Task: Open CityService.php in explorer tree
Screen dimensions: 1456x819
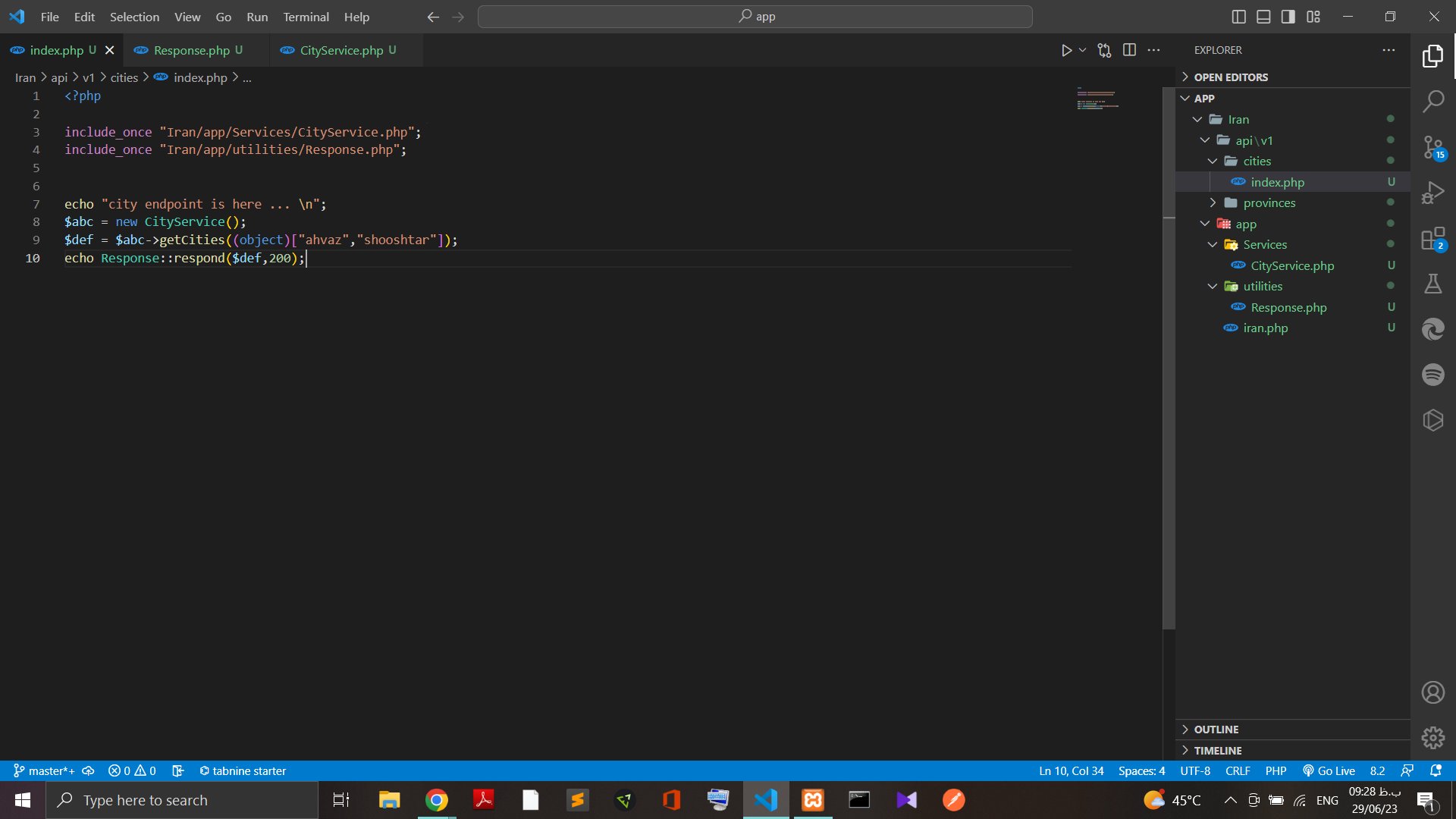Action: pyautogui.click(x=1292, y=265)
